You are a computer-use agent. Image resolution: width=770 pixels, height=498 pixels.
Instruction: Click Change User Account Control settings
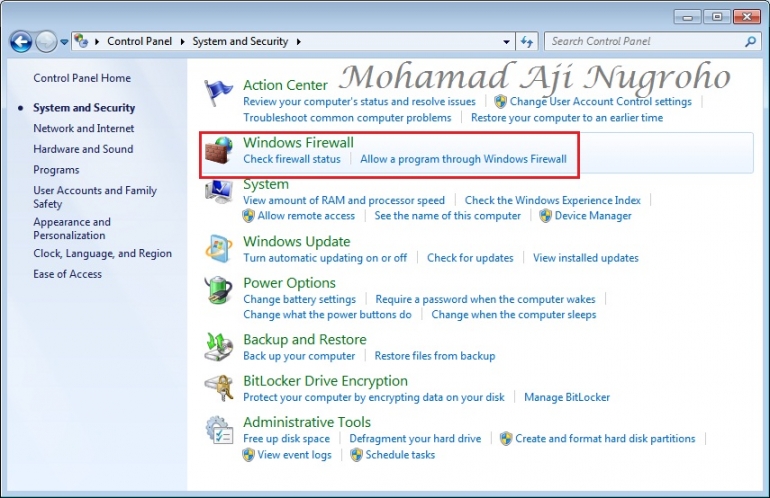[x=601, y=102]
